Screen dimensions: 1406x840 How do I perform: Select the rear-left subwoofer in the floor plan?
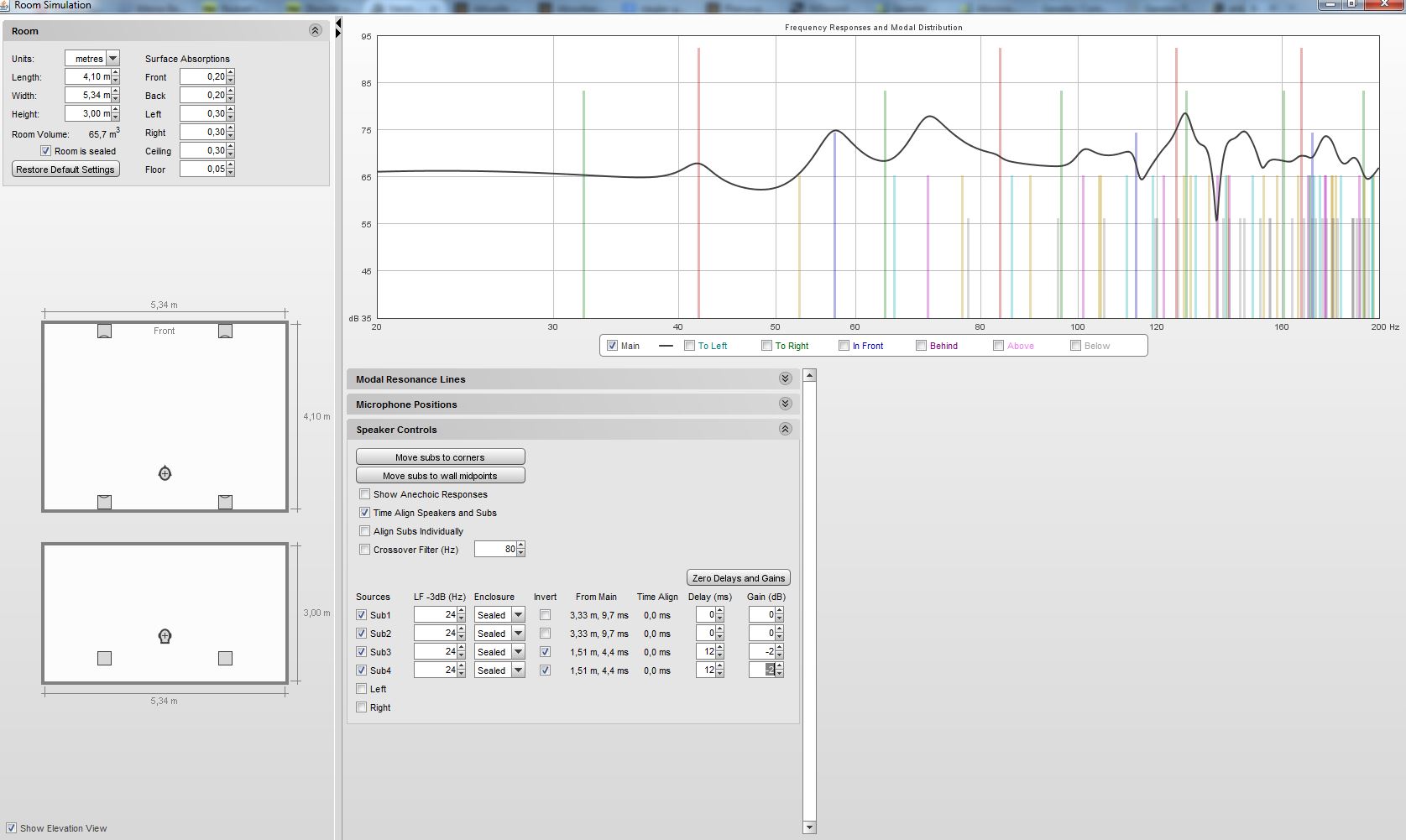pyautogui.click(x=104, y=502)
